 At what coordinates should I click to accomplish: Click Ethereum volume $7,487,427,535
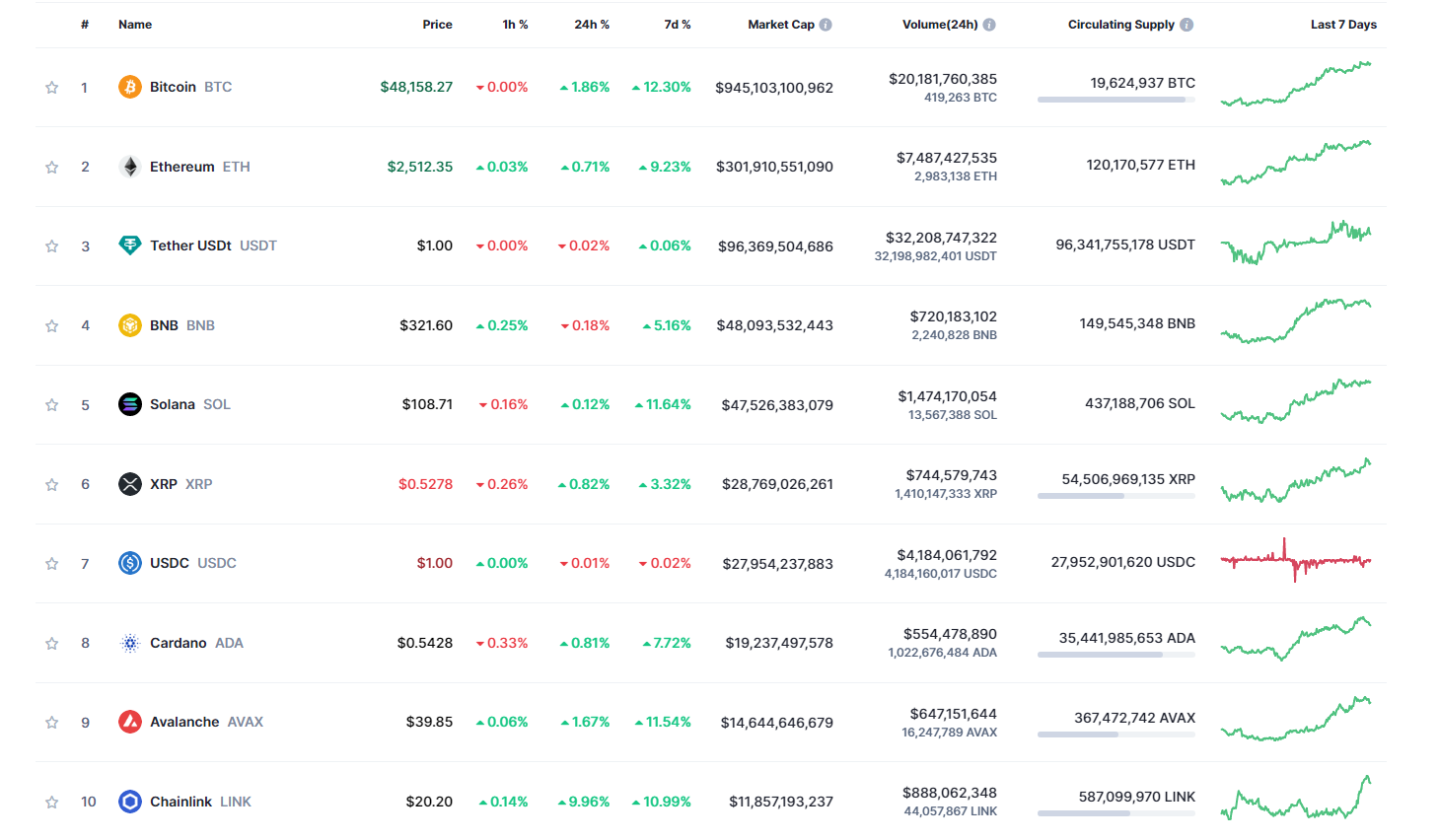(x=947, y=158)
